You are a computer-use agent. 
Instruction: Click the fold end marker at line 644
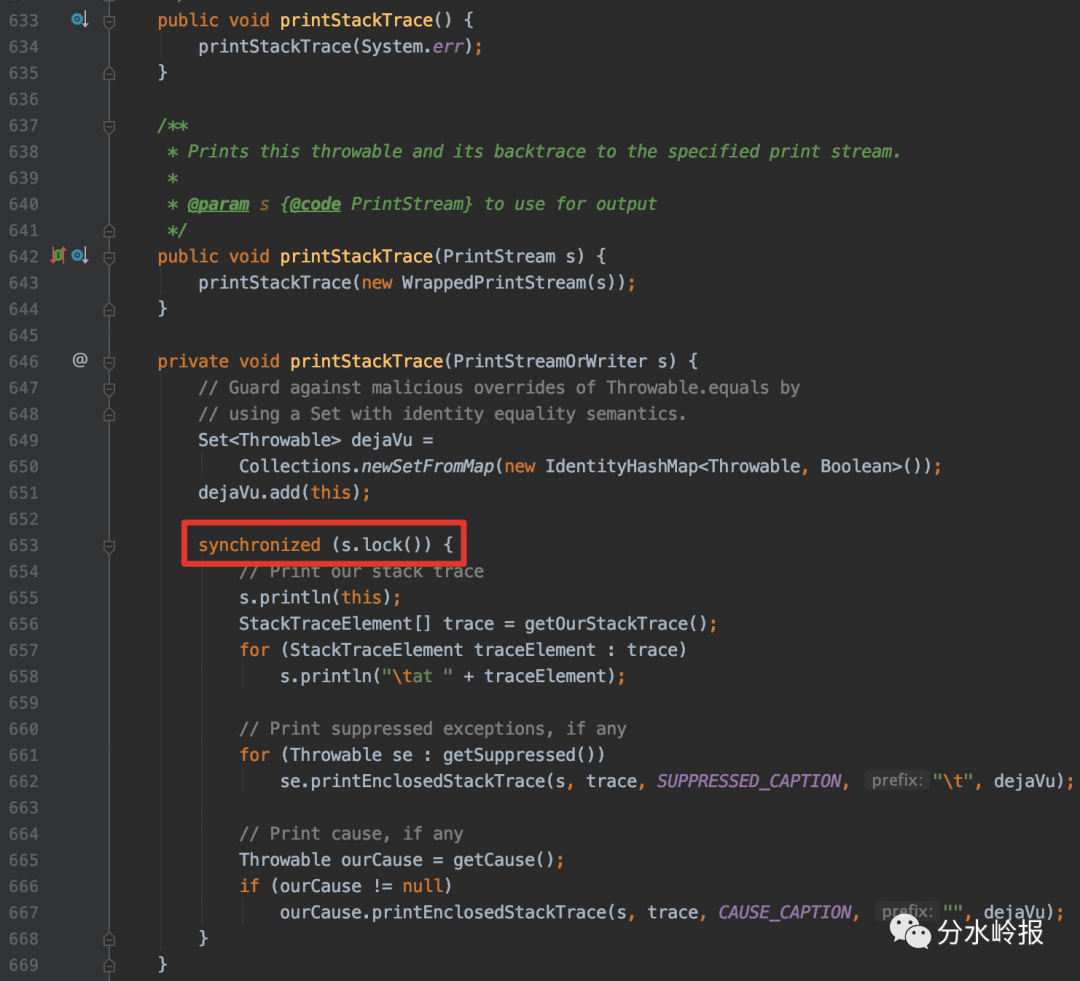pyautogui.click(x=109, y=309)
